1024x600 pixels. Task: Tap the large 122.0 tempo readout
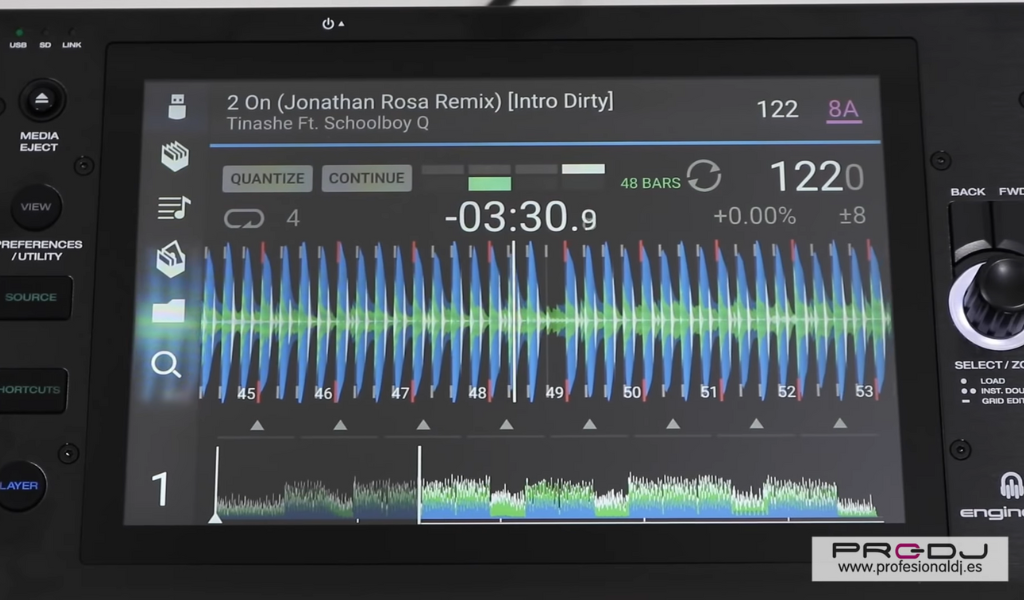pos(817,176)
